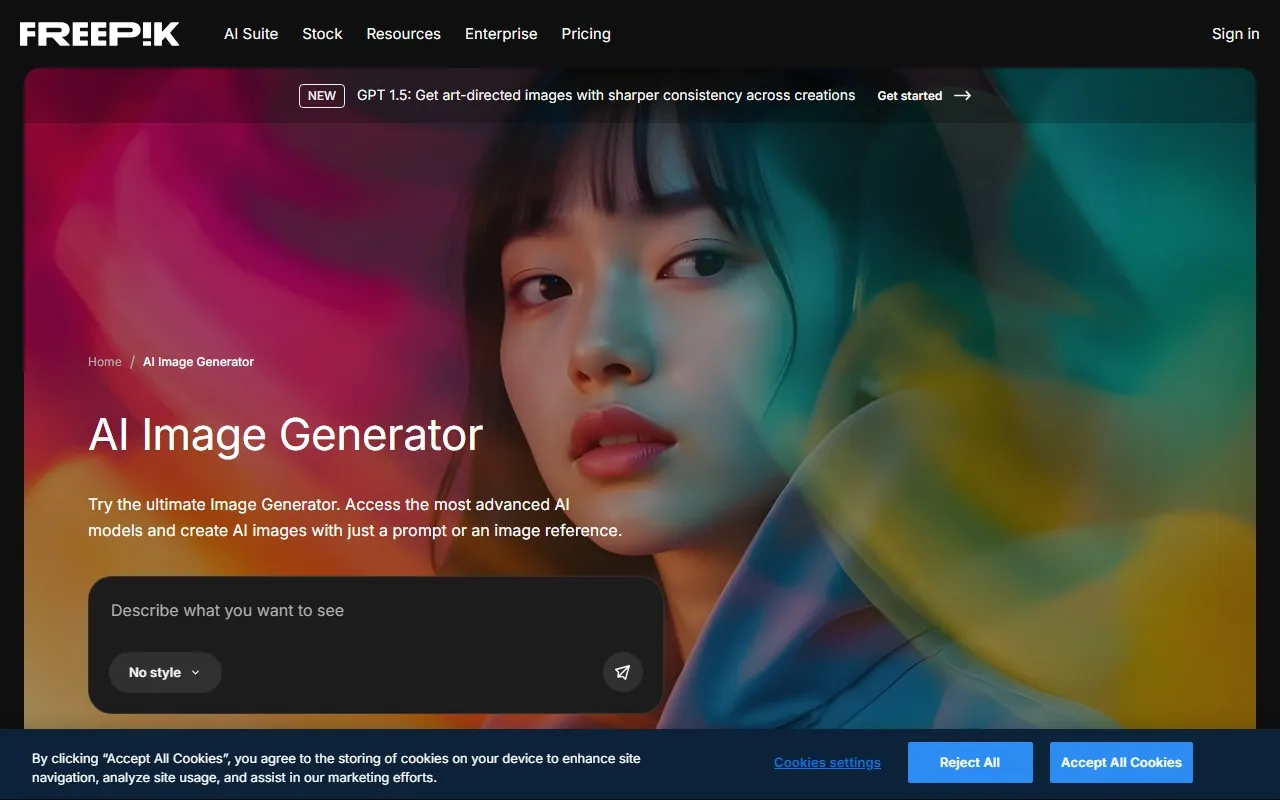Click the GPT 1.5 announcement banner
Viewport: 1280px width, 800px height.
tap(605, 95)
